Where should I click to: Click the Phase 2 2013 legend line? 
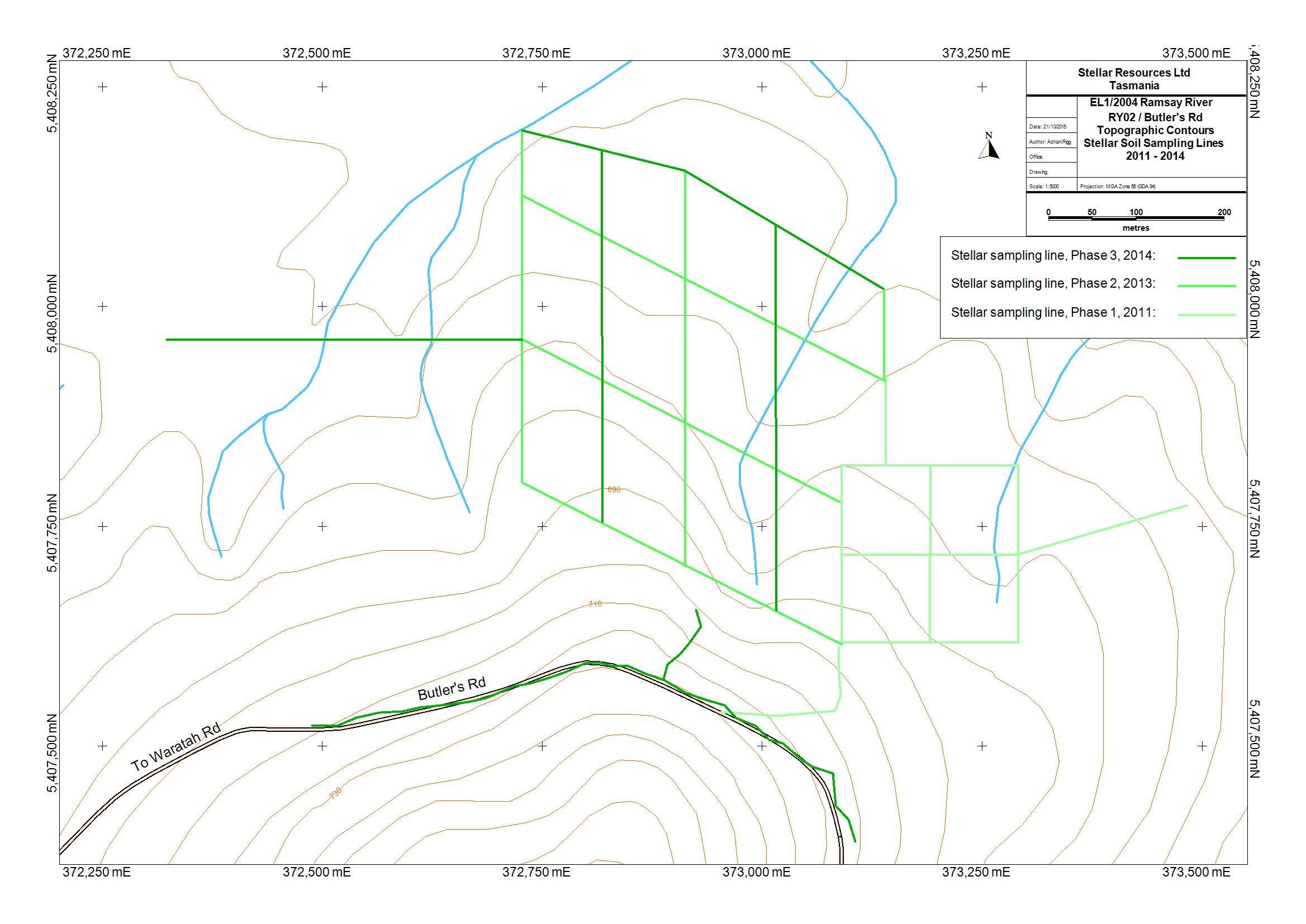tap(1206, 285)
